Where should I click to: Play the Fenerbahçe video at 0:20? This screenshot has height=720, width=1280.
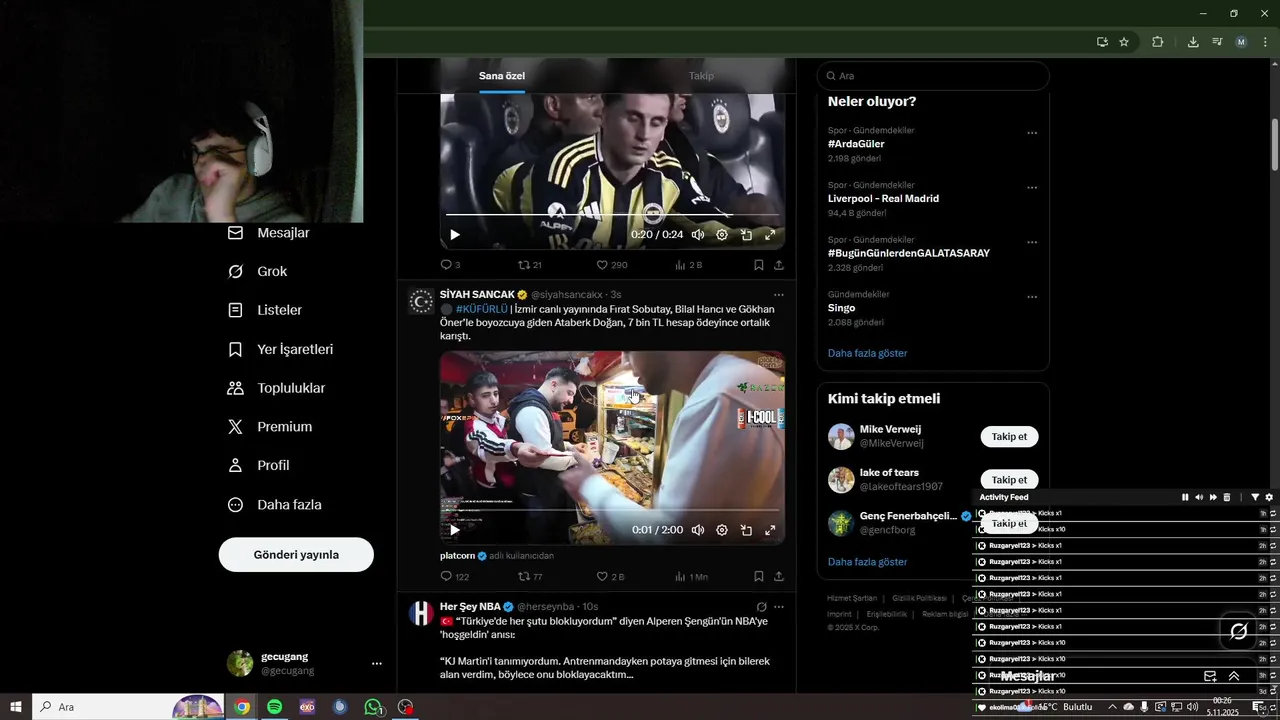pyautogui.click(x=455, y=235)
